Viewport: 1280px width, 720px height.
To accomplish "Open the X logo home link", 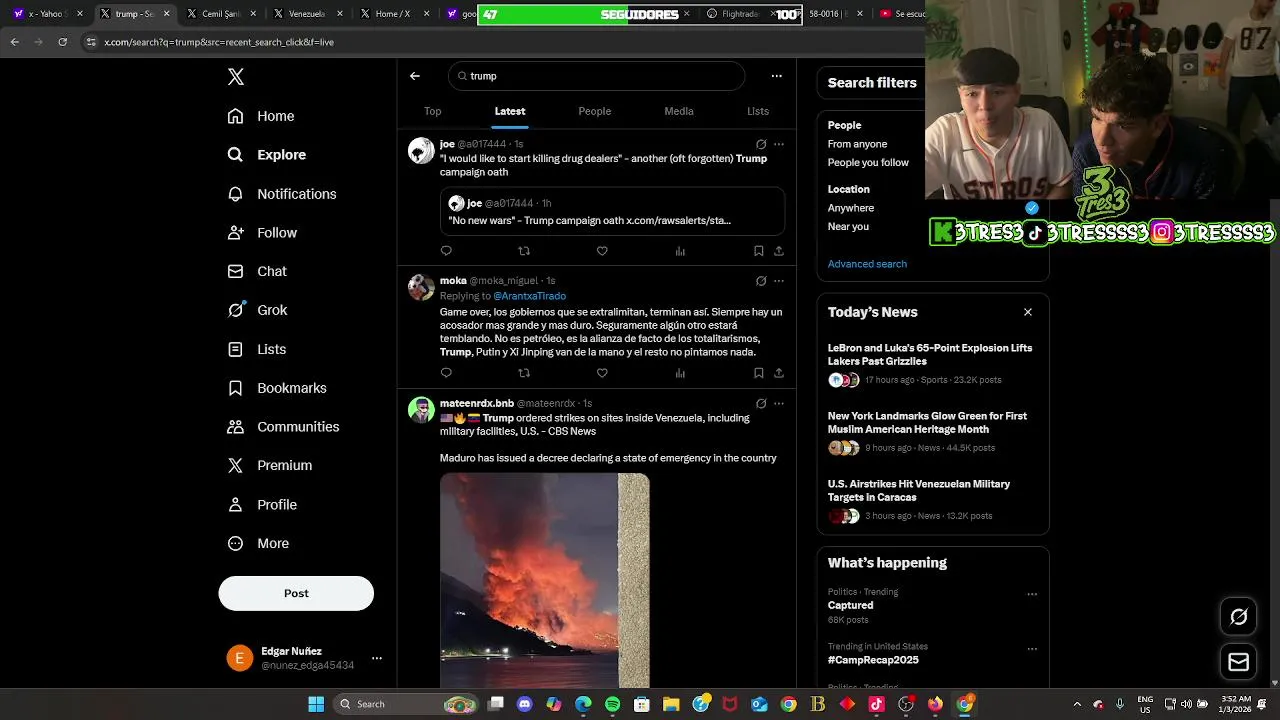I will click(236, 77).
